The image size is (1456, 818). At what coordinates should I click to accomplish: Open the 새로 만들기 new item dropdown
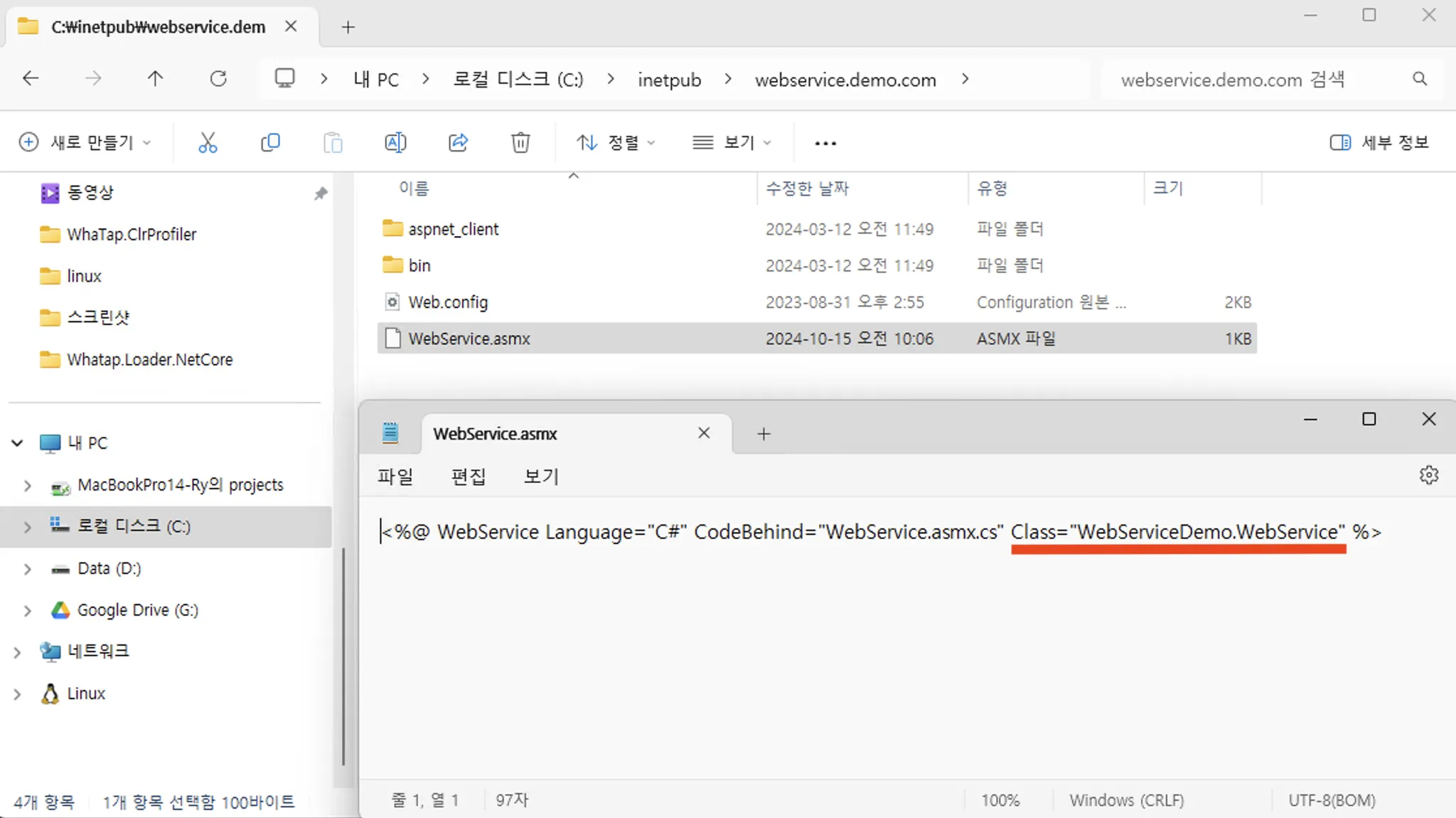click(85, 143)
